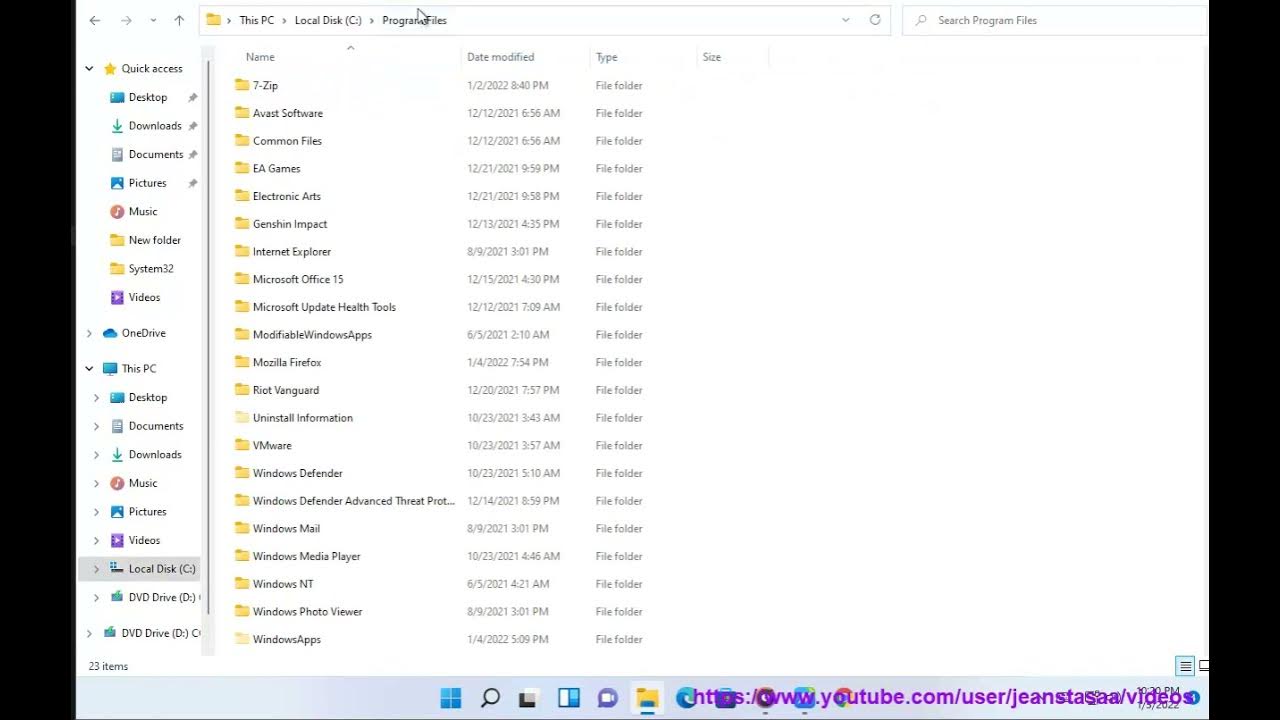
Task: Select the Riot Vanguard folder icon
Action: [241, 390]
